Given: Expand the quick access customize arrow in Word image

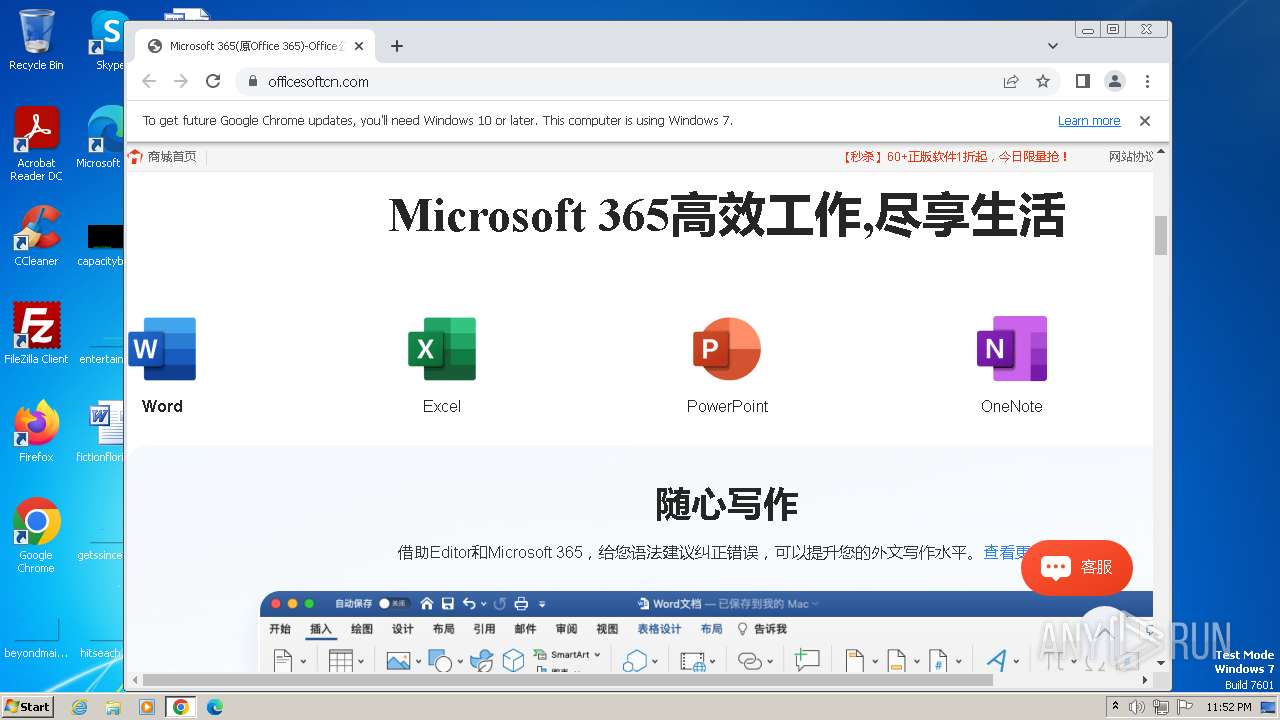Looking at the screenshot, I should 542,604.
